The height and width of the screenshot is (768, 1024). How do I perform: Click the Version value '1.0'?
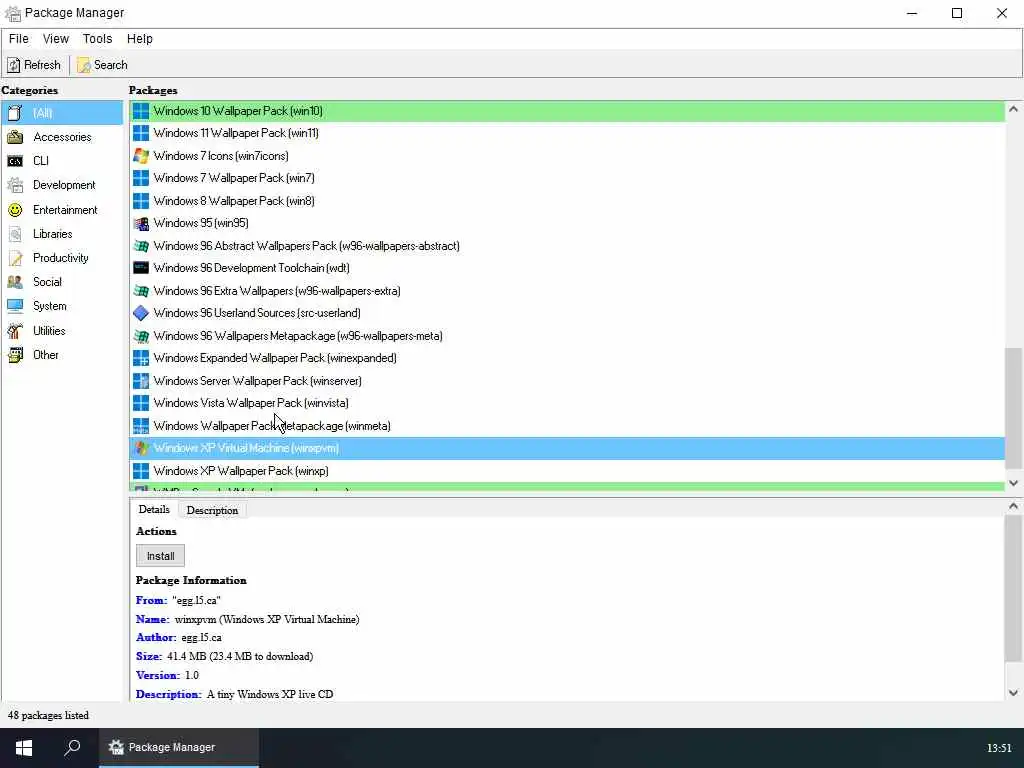tap(191, 675)
